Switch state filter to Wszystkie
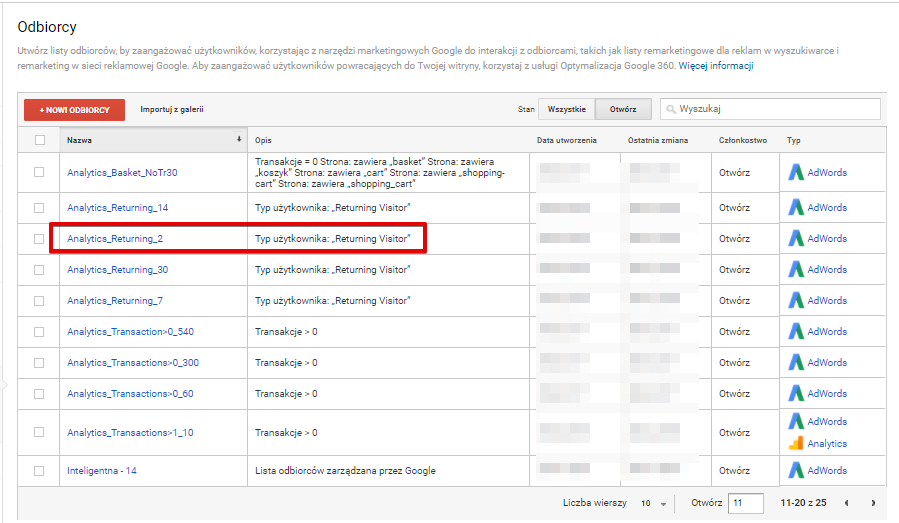The width and height of the screenshot is (899, 523). click(x=566, y=109)
